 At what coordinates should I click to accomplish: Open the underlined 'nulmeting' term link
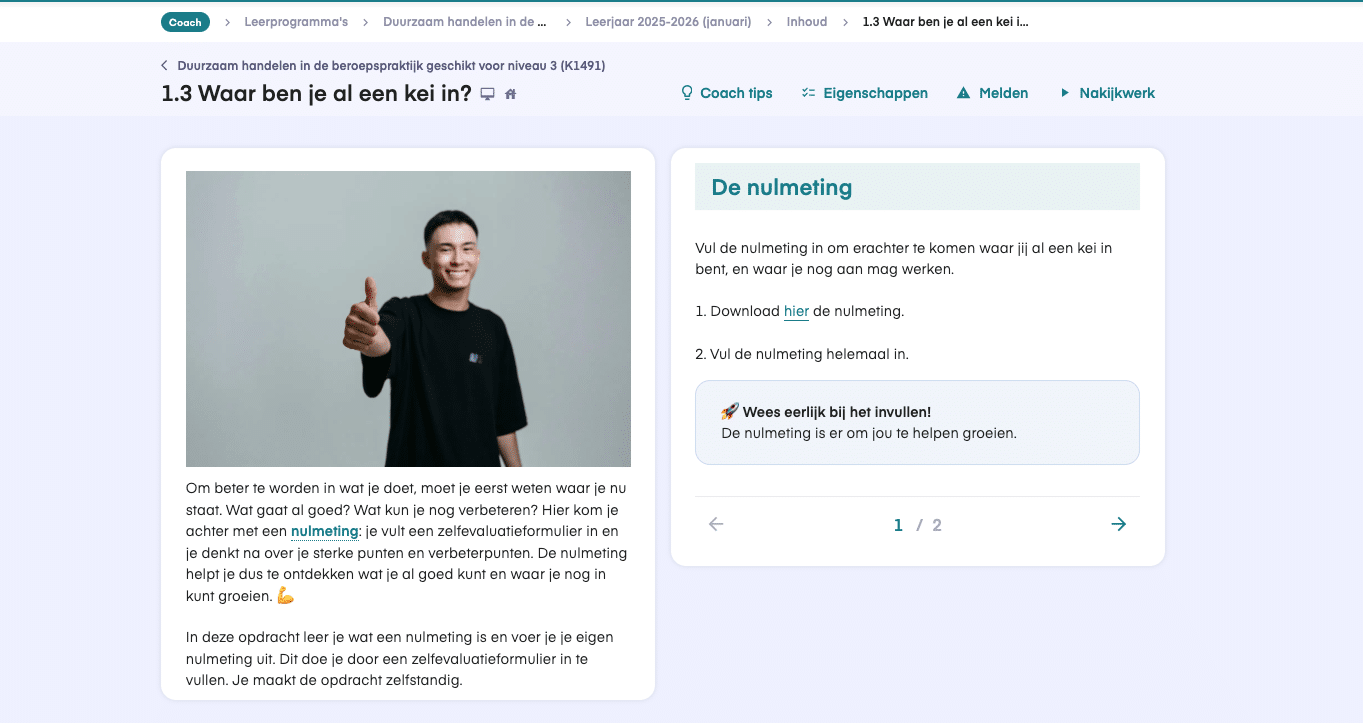tap(325, 531)
